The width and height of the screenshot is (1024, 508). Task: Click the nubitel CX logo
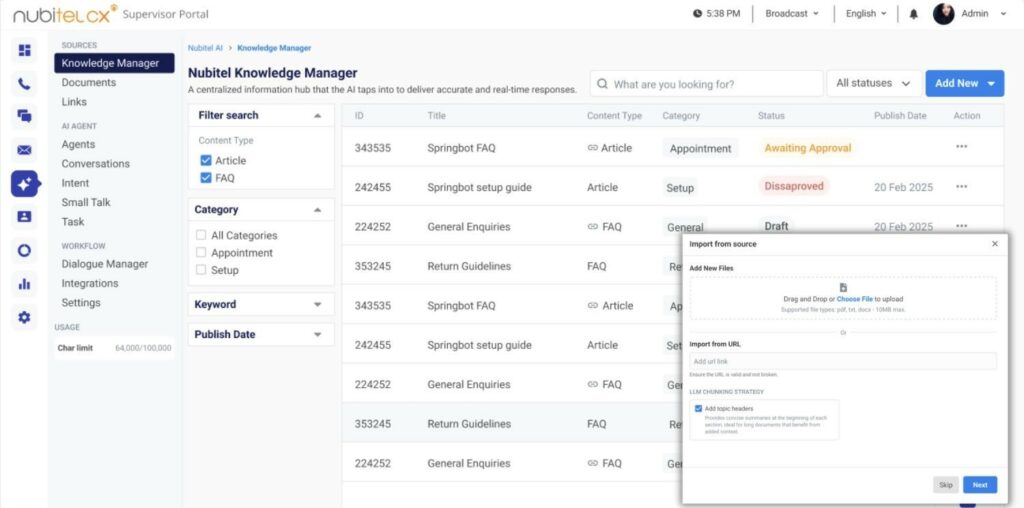[x=65, y=14]
